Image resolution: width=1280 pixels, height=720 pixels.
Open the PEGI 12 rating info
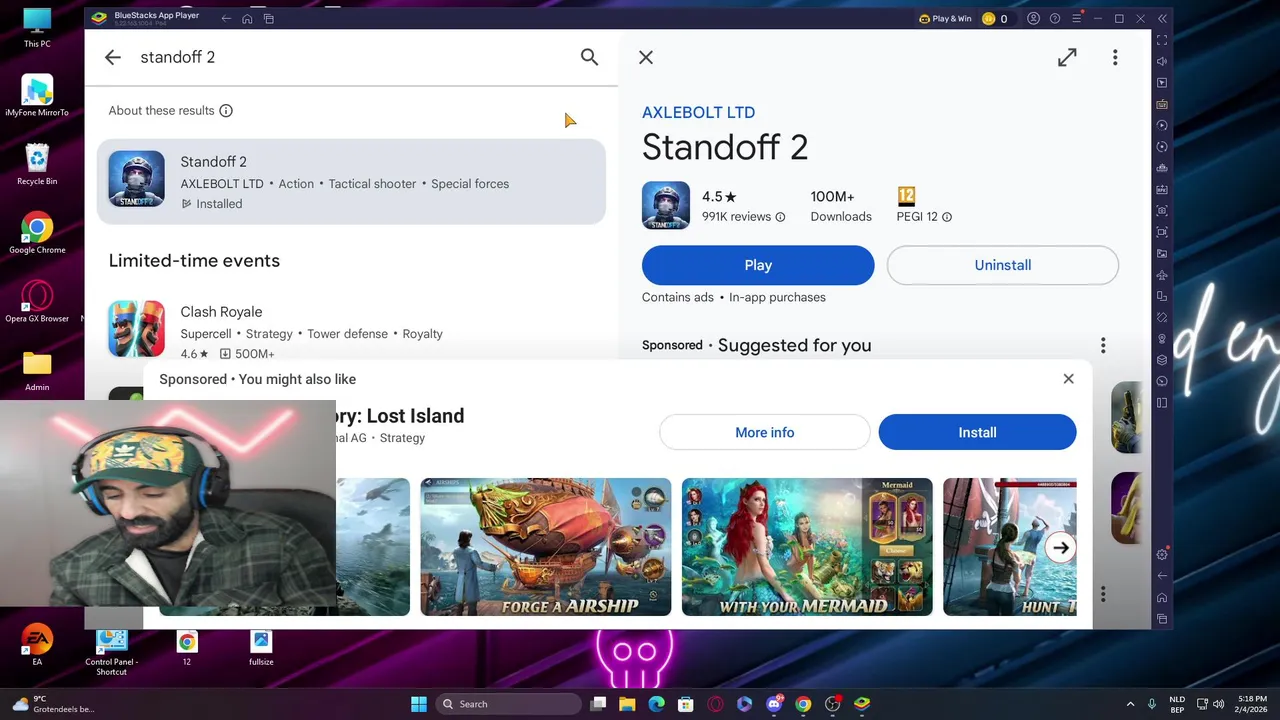(946, 217)
